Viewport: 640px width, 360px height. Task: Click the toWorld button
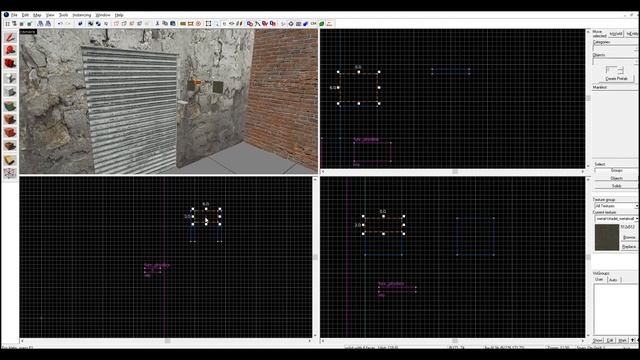point(616,34)
